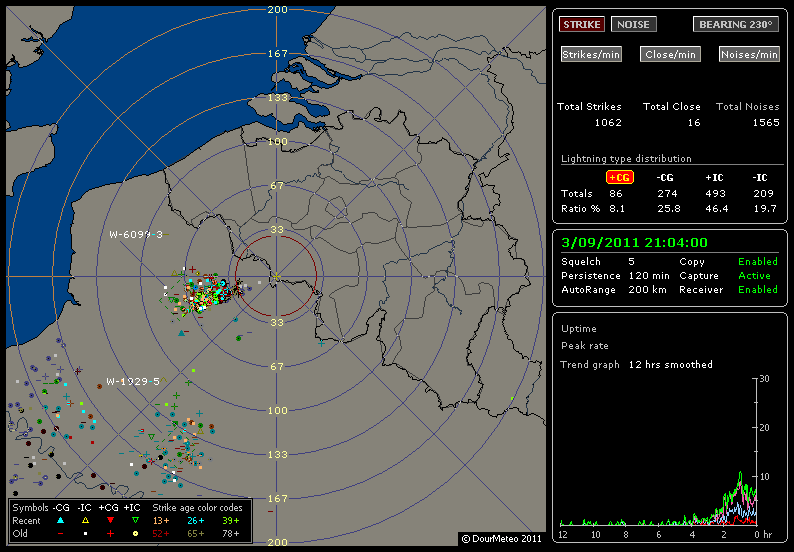Image resolution: width=794 pixels, height=552 pixels.
Task: Toggle the STRIKE indicator
Action: coord(582,24)
